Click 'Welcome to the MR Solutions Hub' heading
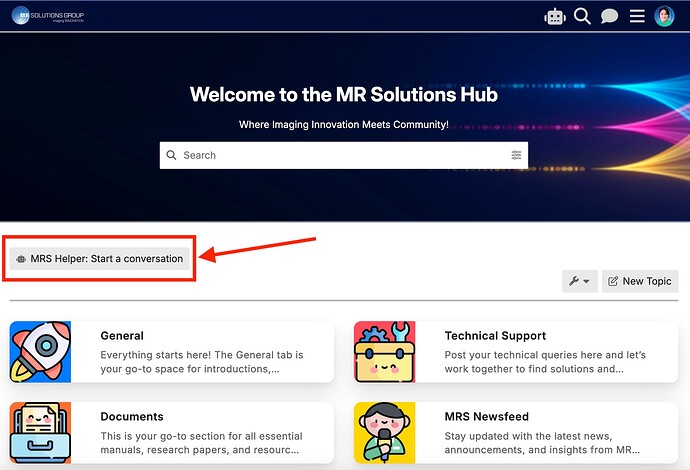Screen dimensions: 690x470 (344, 94)
